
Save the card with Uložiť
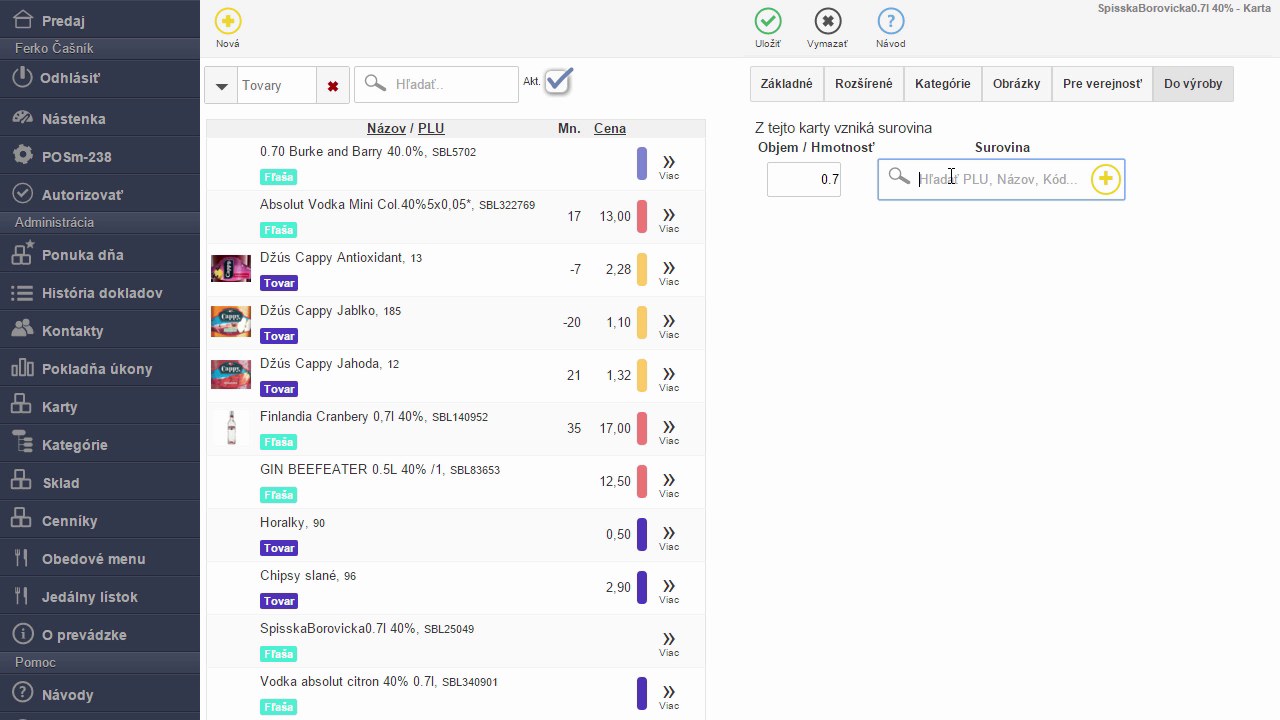[x=768, y=21]
